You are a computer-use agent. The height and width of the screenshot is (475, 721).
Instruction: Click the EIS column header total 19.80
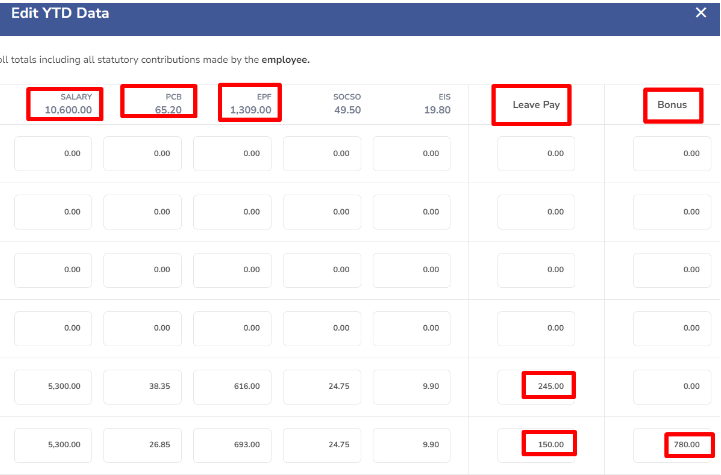click(437, 110)
